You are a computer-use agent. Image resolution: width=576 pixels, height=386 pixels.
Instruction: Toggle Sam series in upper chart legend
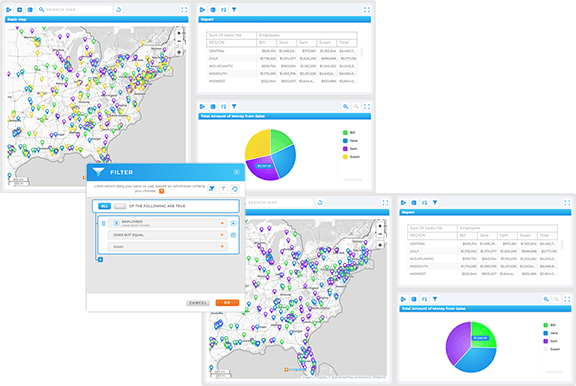350,149
